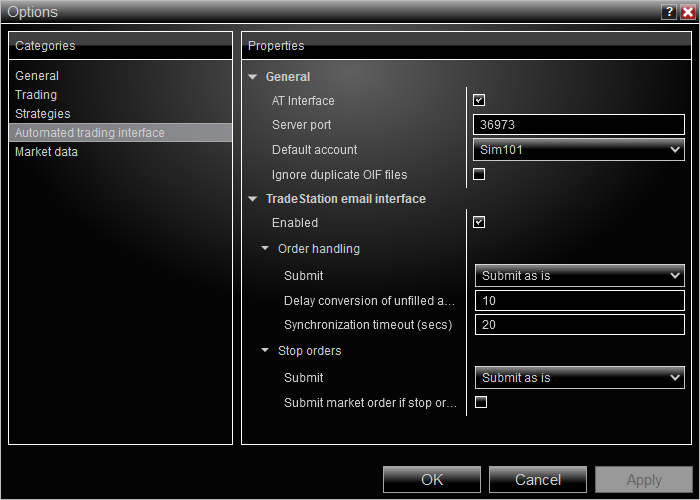This screenshot has width=700, height=500.
Task: Click Submit market order if stop label
Action: tap(371, 403)
